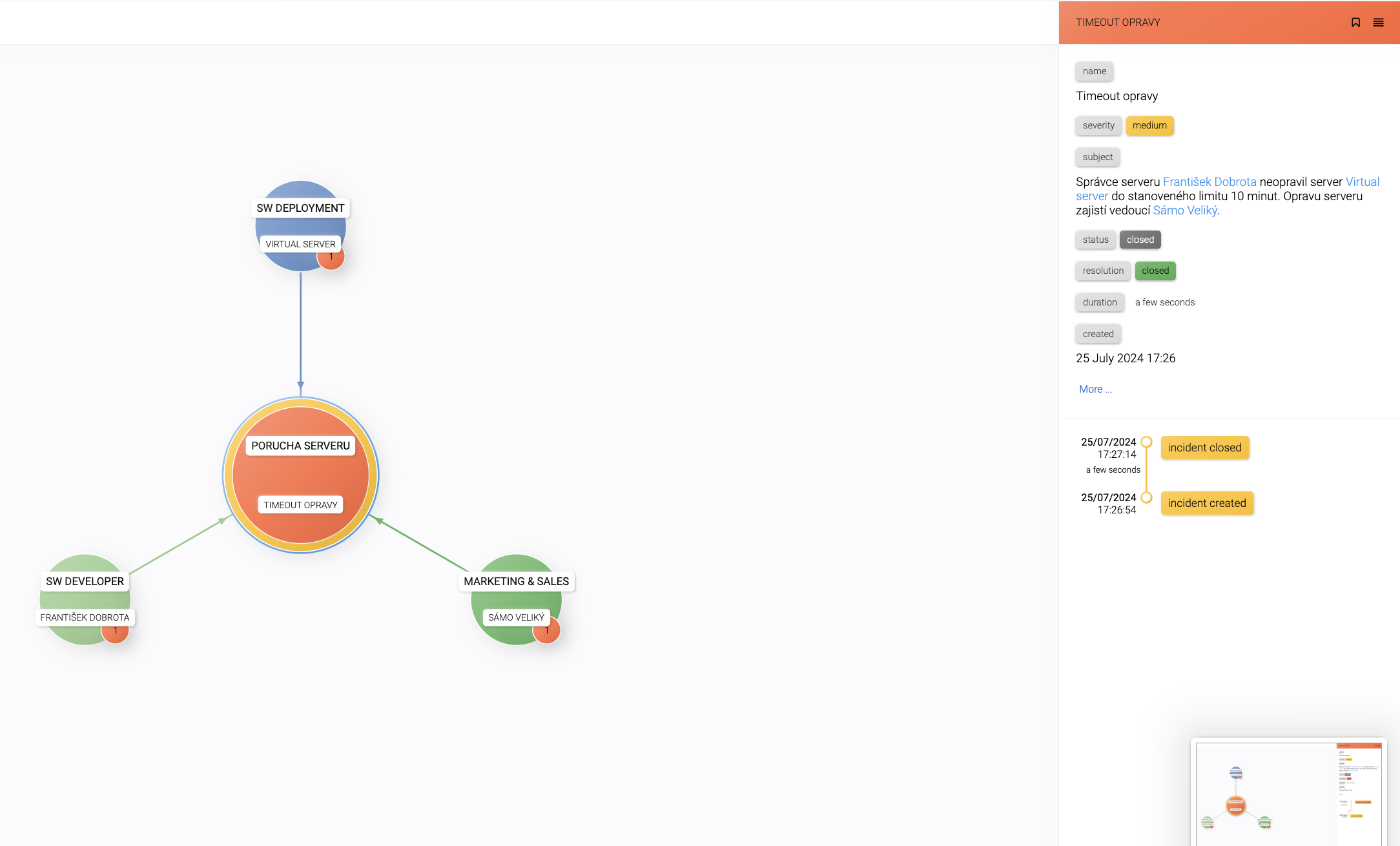Select the incident created timeline event
This screenshot has width=1400, height=846.
tap(1206, 503)
